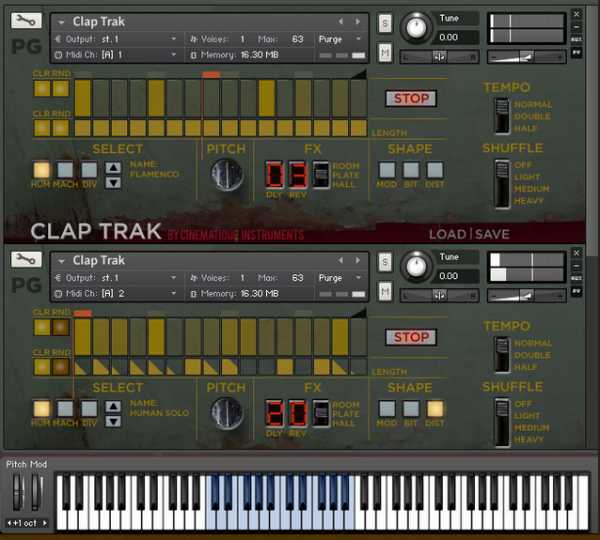Mute the top Clap Trak instrument
The width and height of the screenshot is (600, 540).
click(x=385, y=52)
